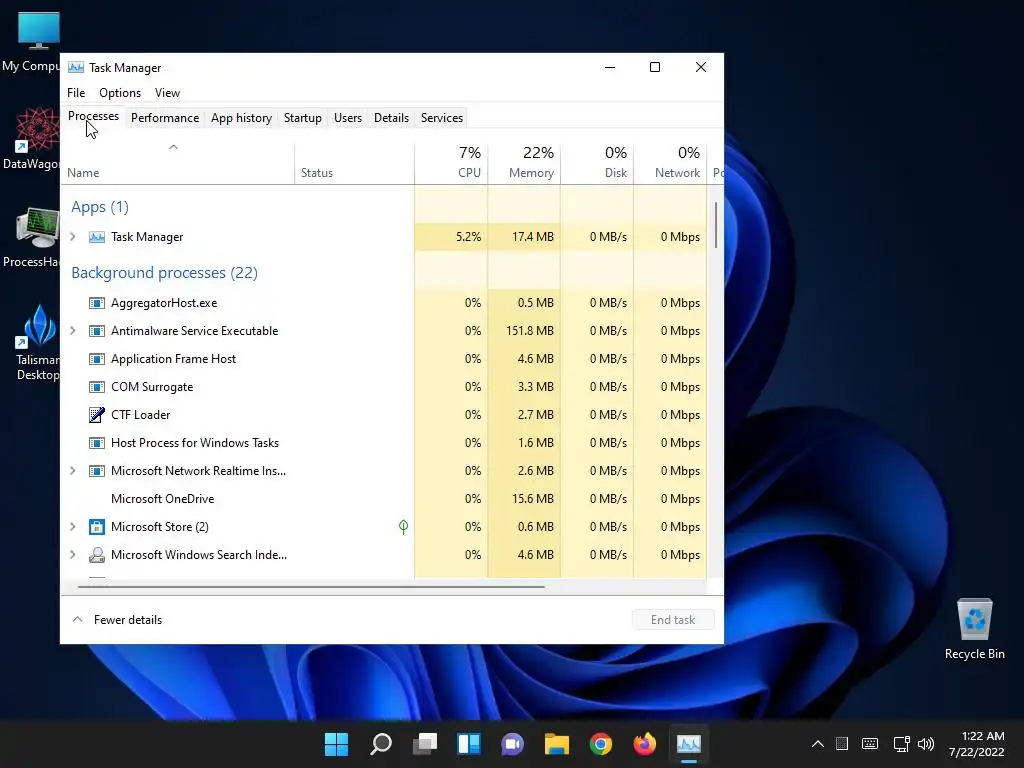Click the Task Manager app row icon
This screenshot has height=768, width=1024.
pos(97,237)
